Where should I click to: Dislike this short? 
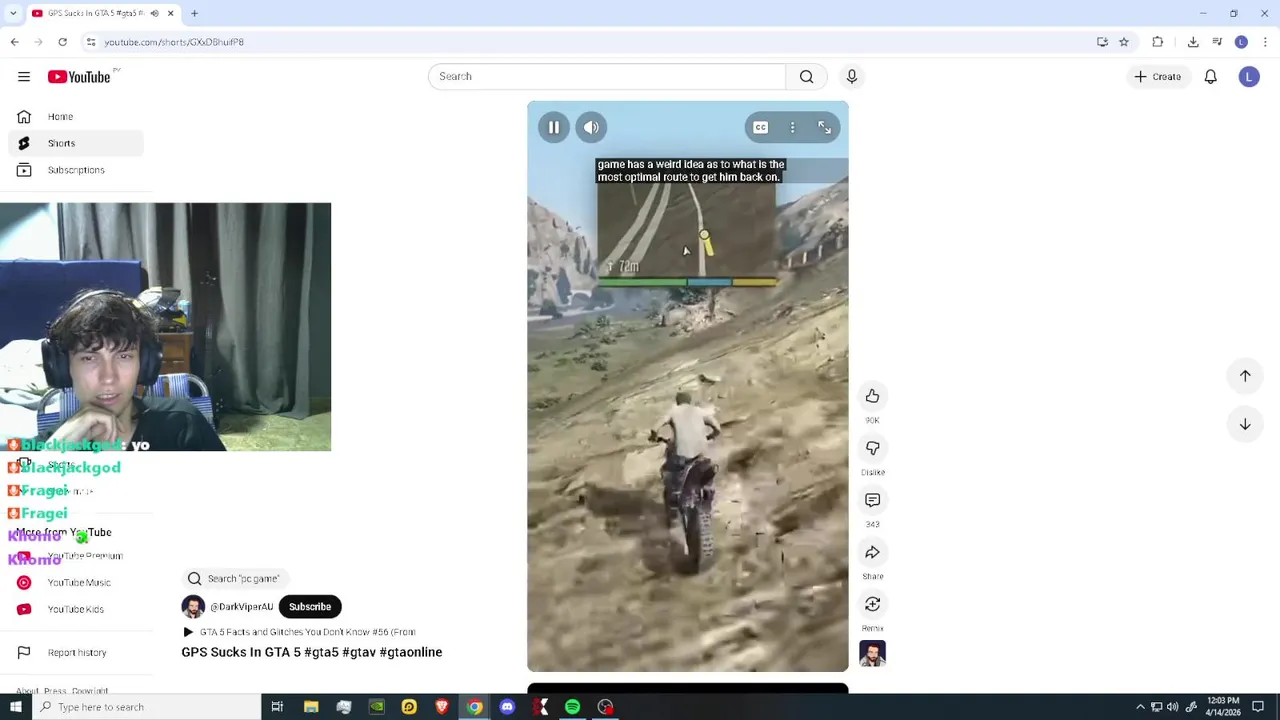point(872,448)
